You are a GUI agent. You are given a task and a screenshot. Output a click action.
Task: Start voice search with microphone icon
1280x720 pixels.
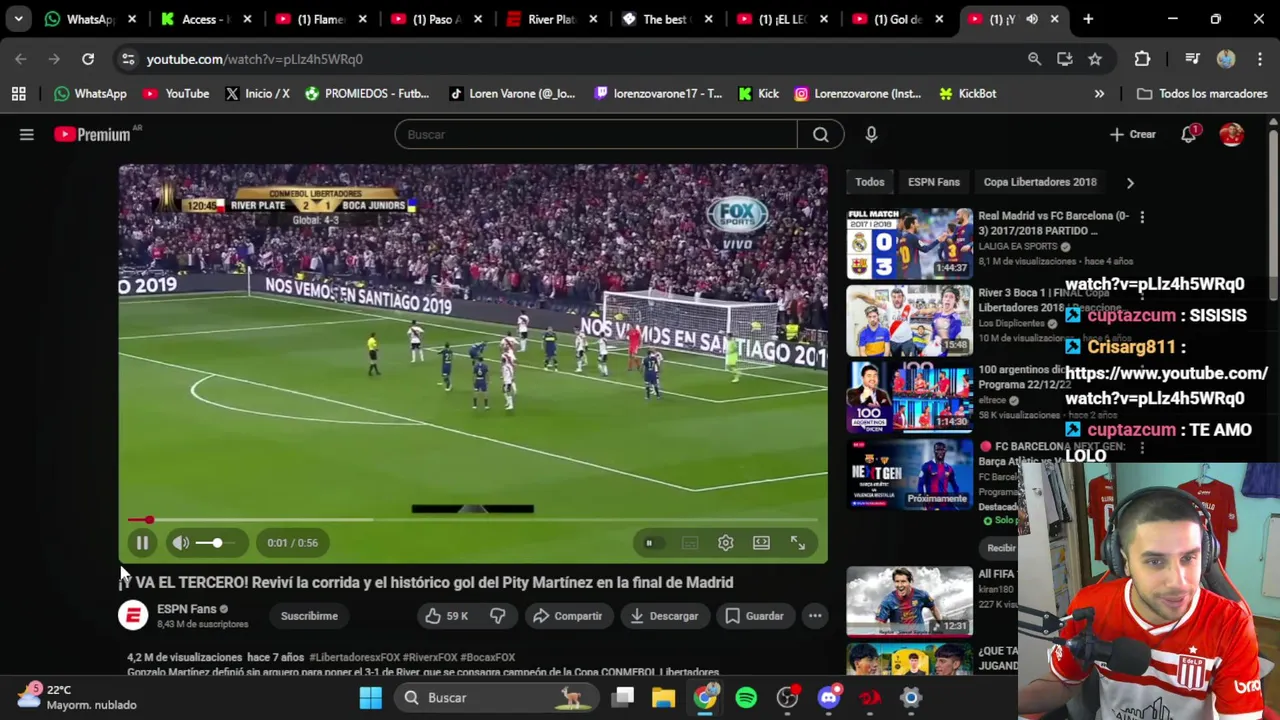tap(871, 134)
